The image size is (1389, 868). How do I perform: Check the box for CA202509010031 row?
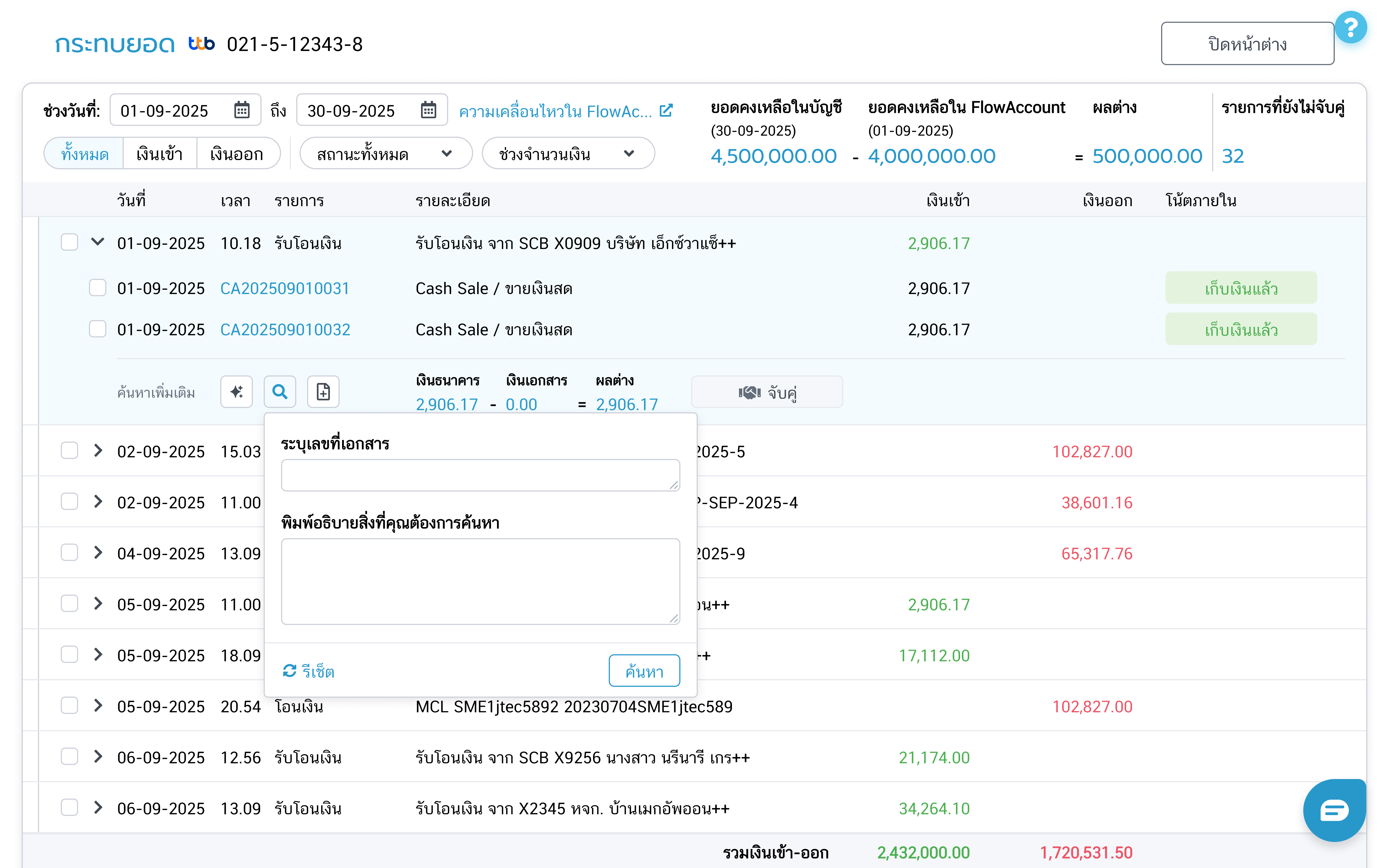(98, 288)
